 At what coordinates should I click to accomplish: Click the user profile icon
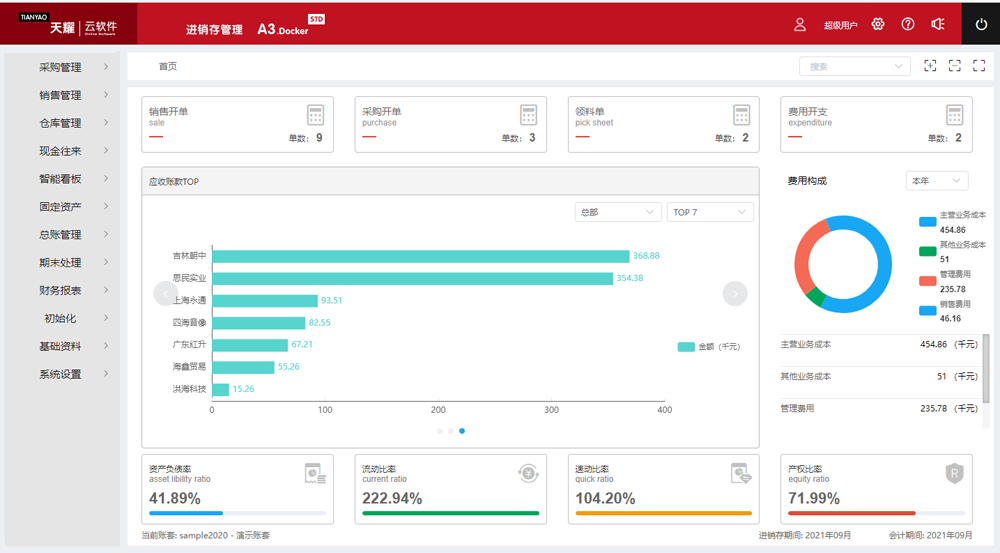pyautogui.click(x=800, y=24)
